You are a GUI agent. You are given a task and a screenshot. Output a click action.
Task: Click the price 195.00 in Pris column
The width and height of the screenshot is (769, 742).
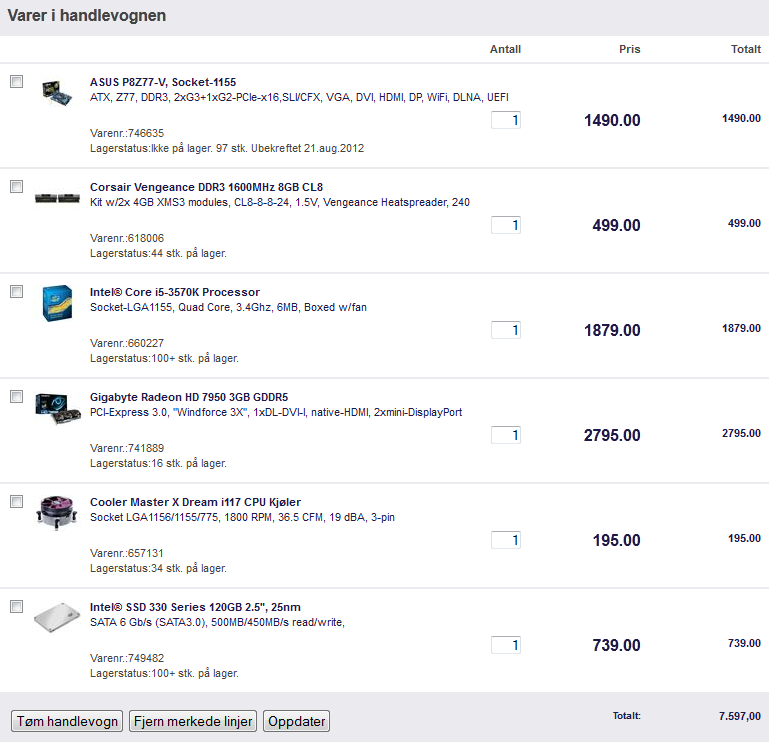tap(616, 540)
